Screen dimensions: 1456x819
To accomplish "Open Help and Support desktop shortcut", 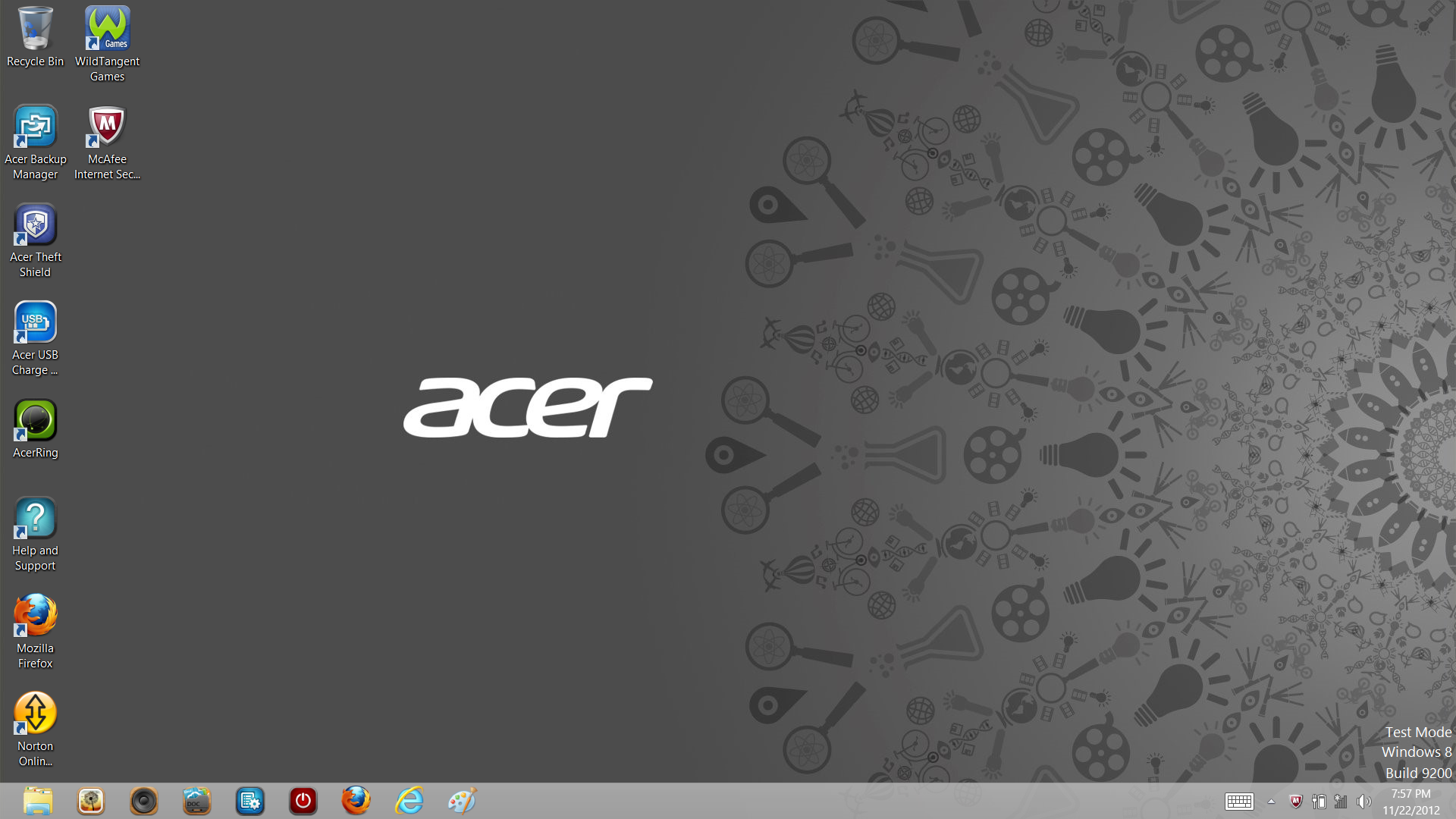I will coord(35,534).
